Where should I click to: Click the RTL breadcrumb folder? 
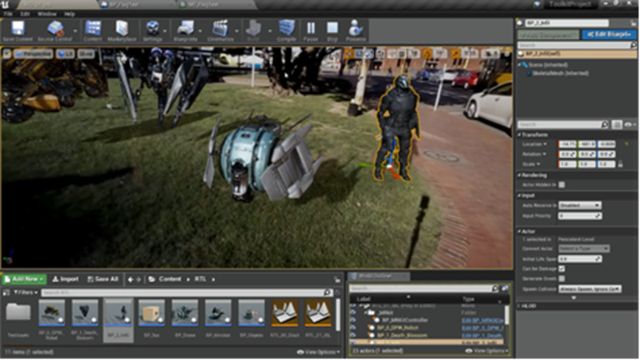[200, 279]
